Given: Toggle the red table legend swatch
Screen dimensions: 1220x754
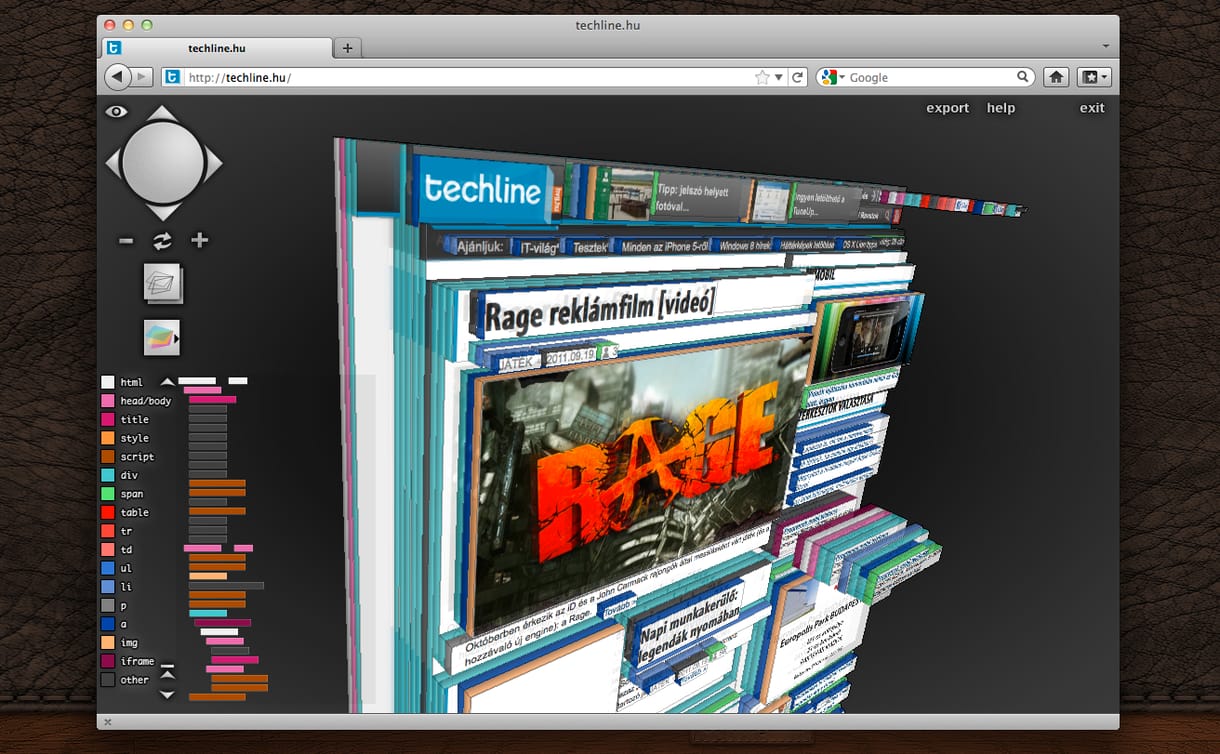Looking at the screenshot, I should 107,512.
